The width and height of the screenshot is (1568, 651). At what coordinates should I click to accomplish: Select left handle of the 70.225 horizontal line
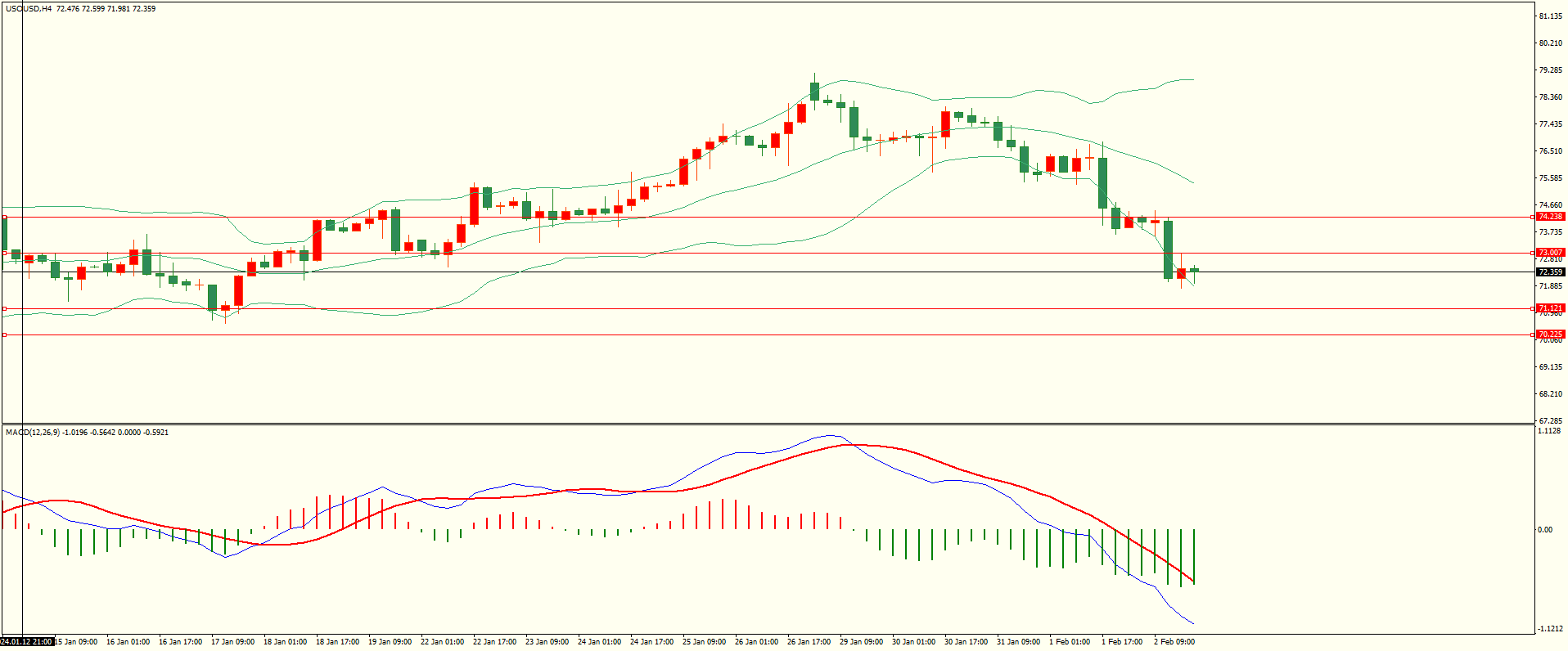pos(5,334)
